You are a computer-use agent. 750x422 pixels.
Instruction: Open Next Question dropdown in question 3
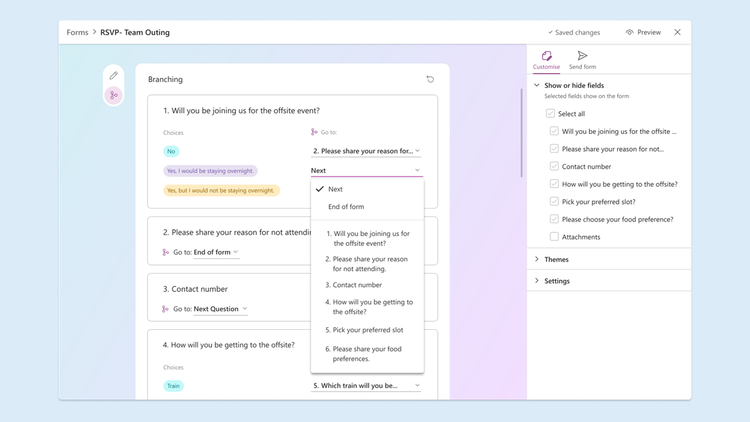[221, 309]
